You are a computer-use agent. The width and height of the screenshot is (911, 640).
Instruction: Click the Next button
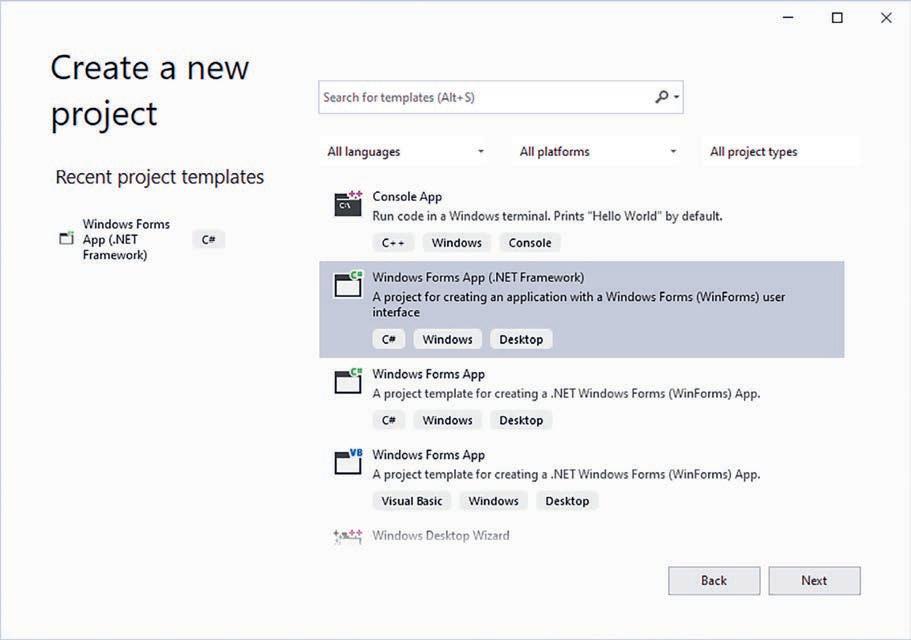[x=814, y=581]
